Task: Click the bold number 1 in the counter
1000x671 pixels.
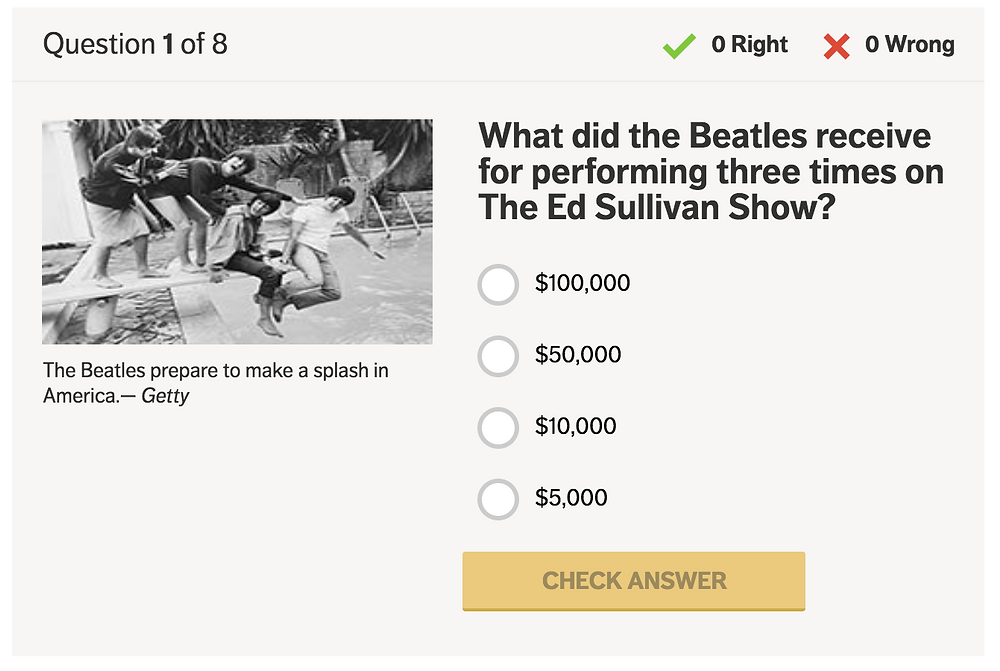Action: click(x=168, y=44)
